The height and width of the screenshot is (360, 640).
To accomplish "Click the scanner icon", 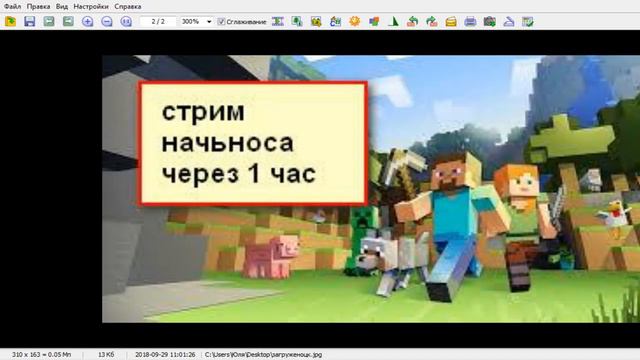I will 509,21.
